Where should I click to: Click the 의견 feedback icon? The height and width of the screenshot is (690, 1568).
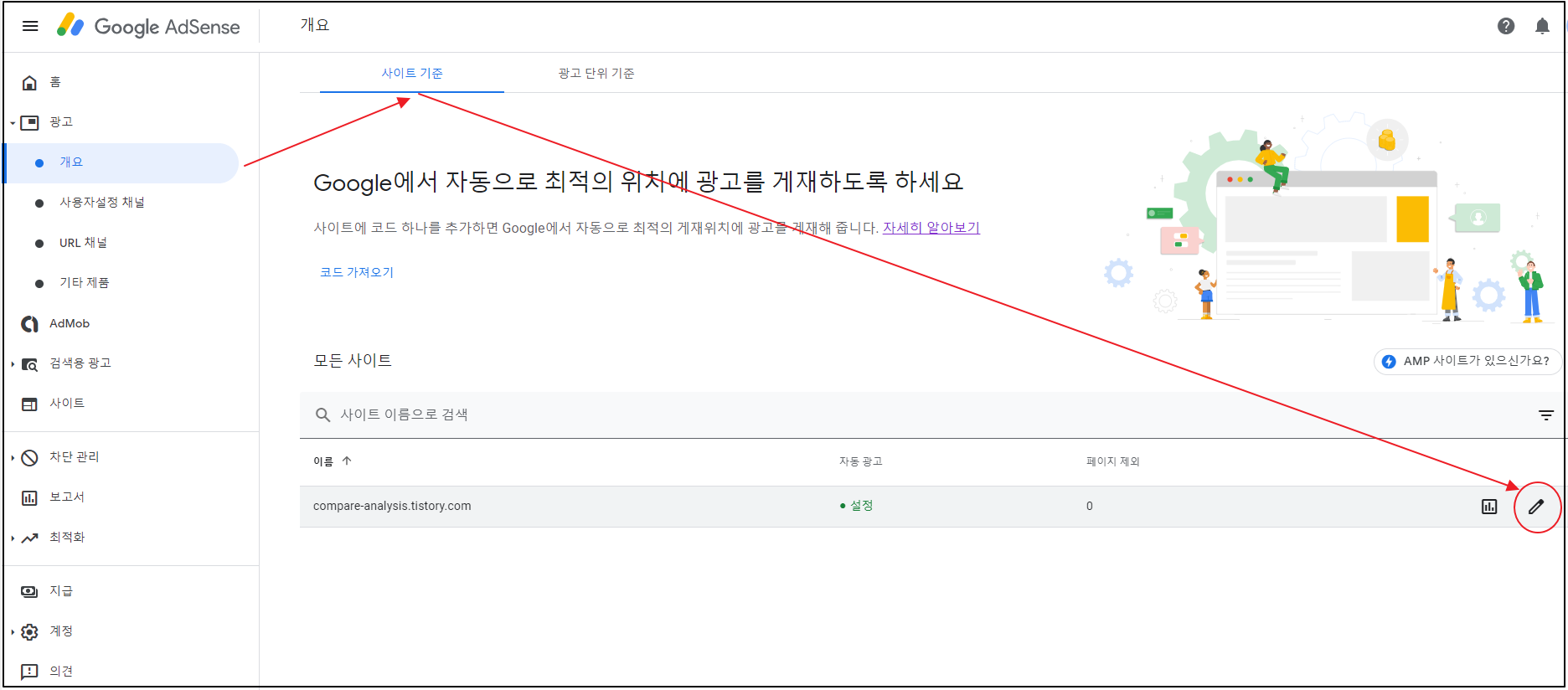[29, 672]
